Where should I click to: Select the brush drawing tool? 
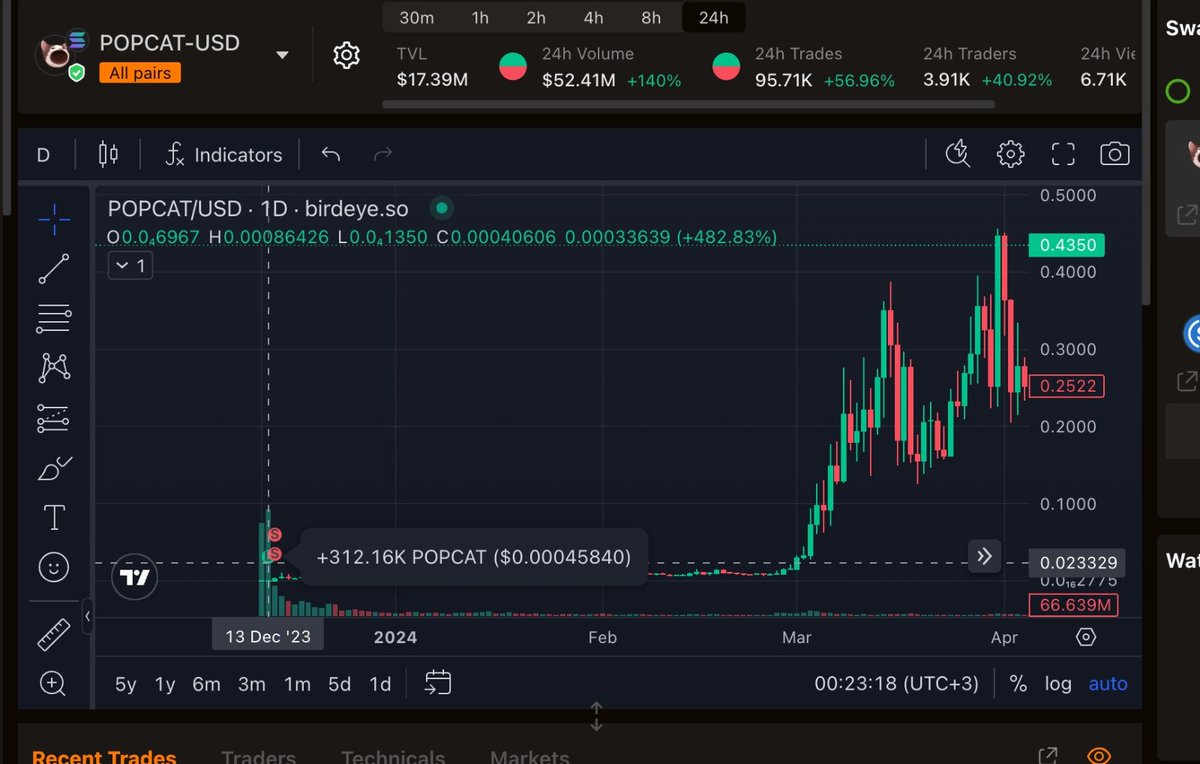(54, 468)
